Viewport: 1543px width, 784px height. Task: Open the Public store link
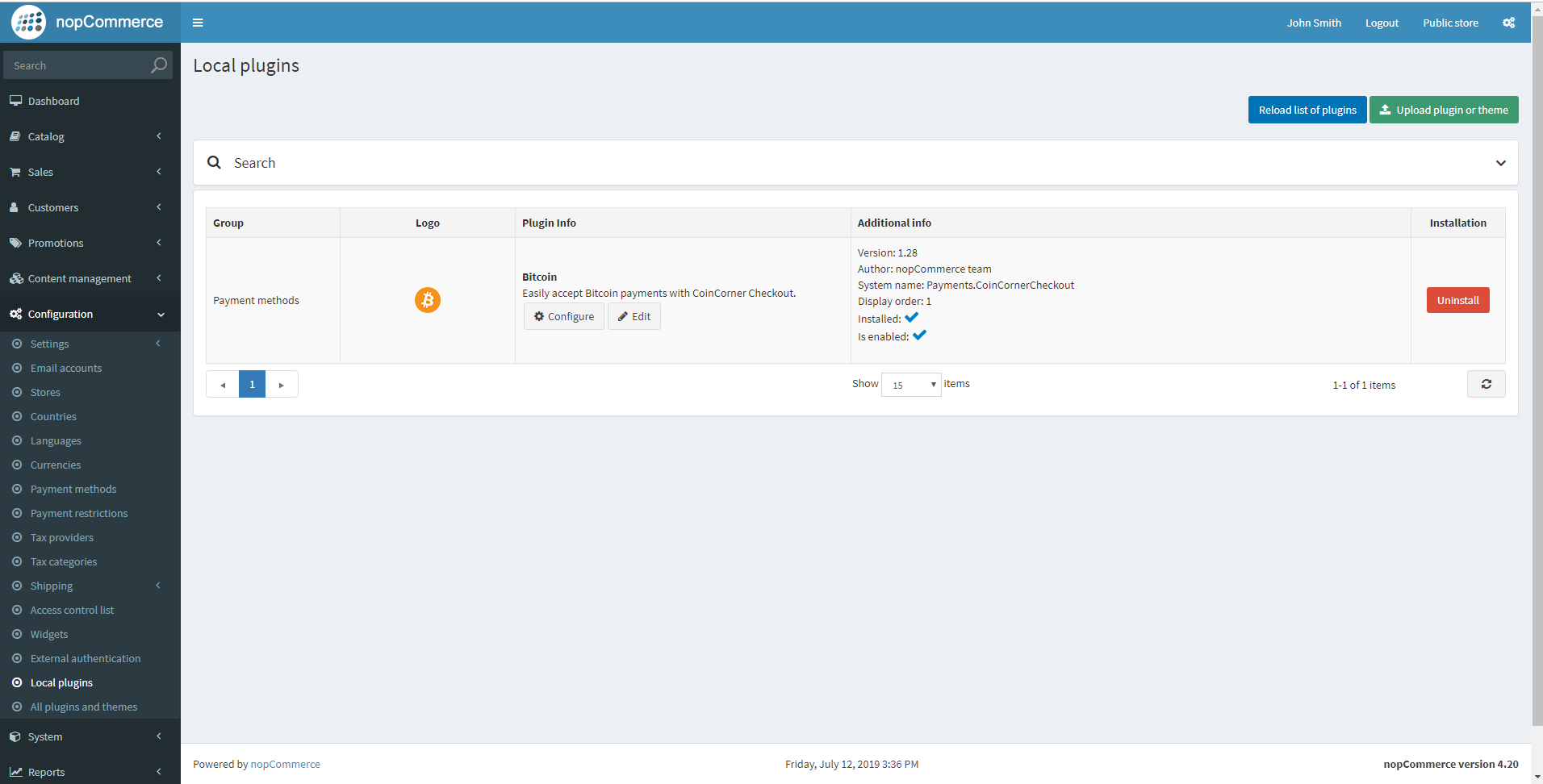click(x=1450, y=23)
